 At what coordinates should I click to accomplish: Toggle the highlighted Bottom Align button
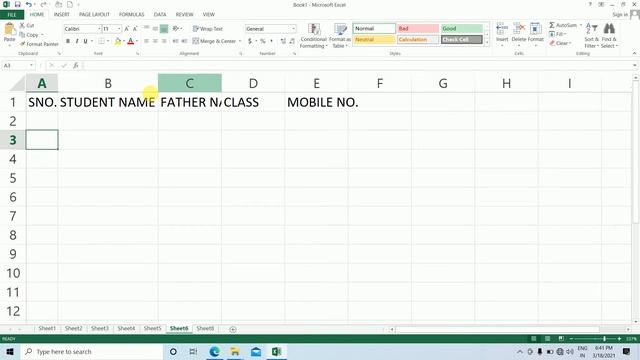click(164, 29)
